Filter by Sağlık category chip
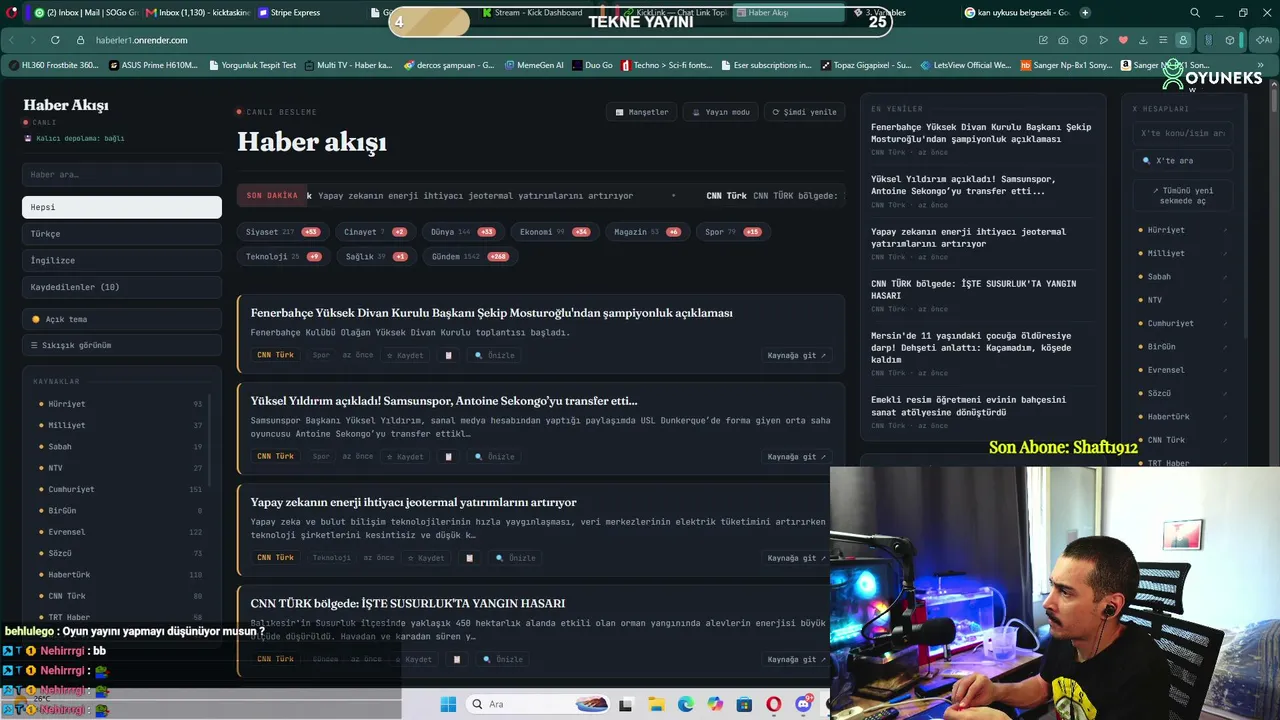The image size is (1280, 720). click(x=377, y=257)
